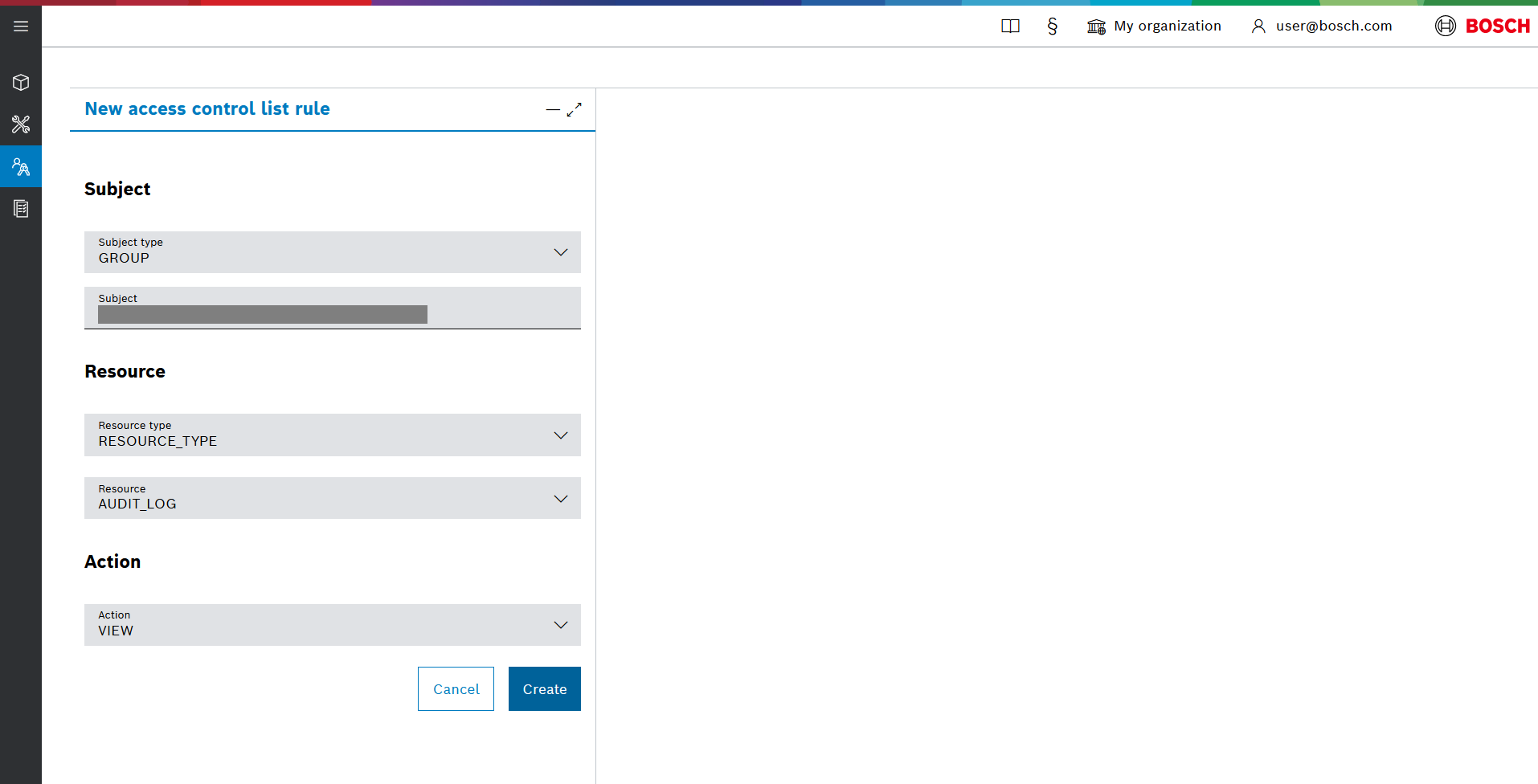This screenshot has width=1538, height=784.
Task: Expand the panel to full screen
Action: (574, 110)
